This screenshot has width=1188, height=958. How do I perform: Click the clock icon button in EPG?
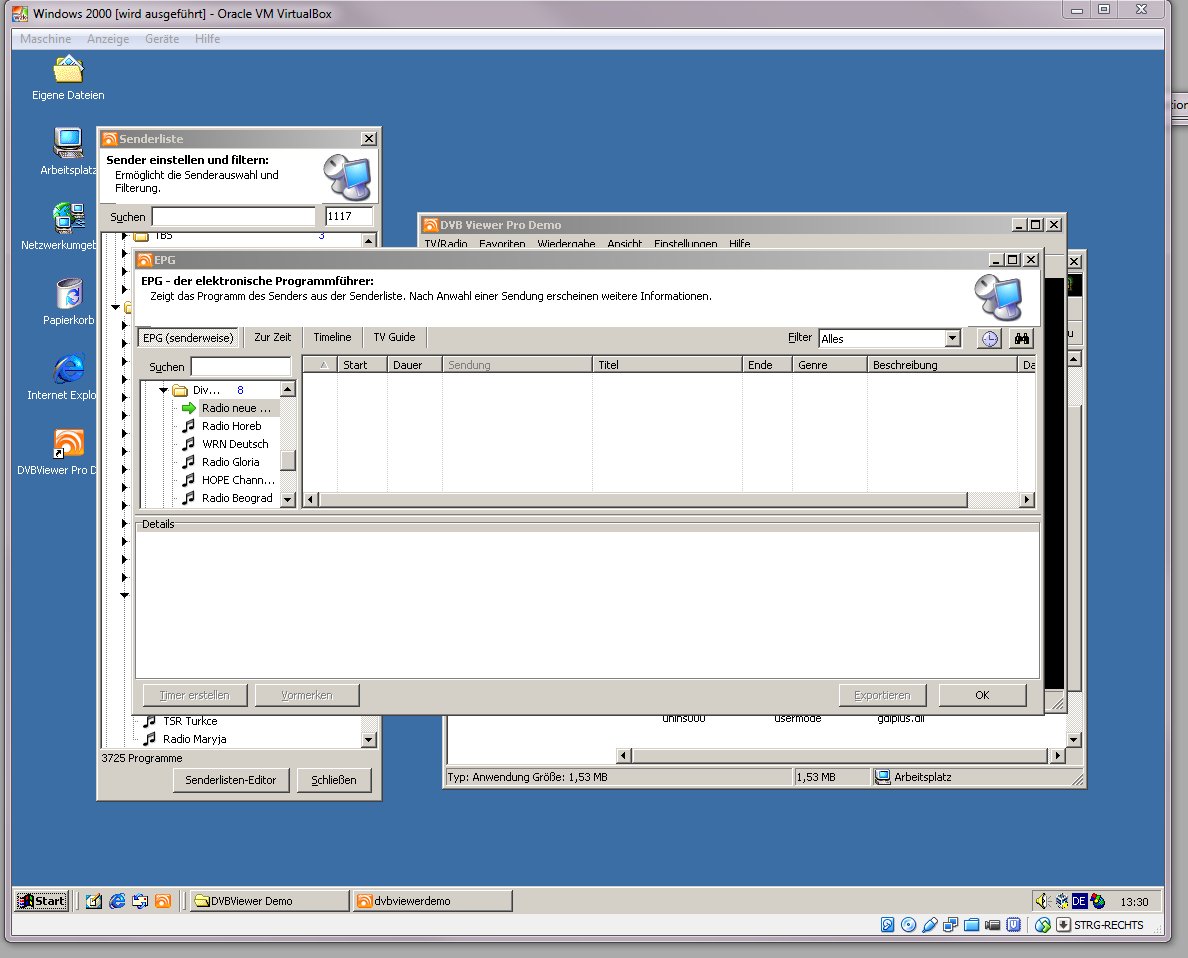pos(989,339)
